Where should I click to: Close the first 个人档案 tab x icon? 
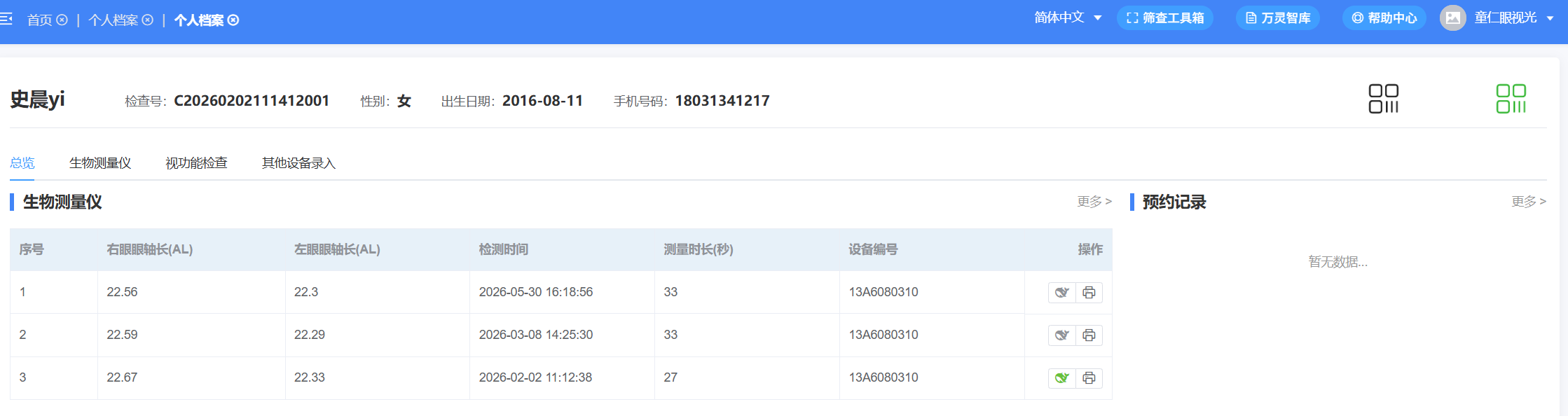pos(147,20)
